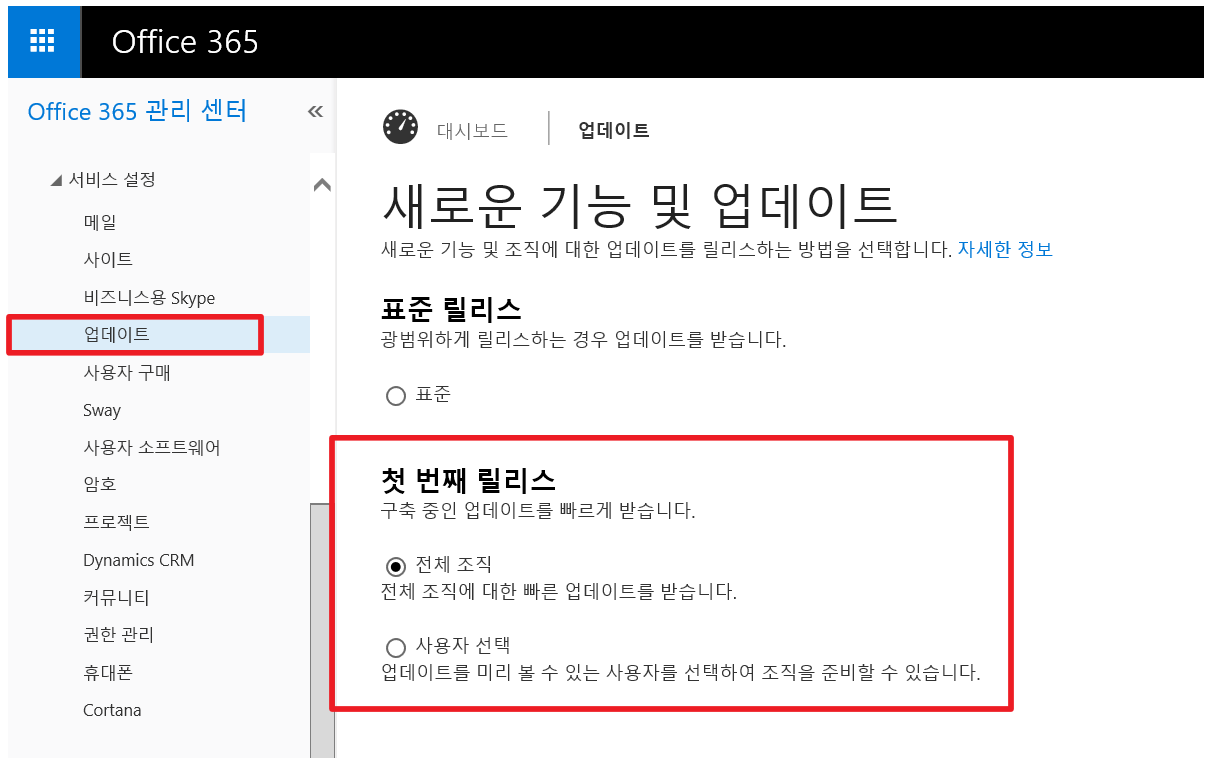
Task: Click the 전체 조직에 대한 빠른 업데이트 description
Action: click(x=559, y=591)
